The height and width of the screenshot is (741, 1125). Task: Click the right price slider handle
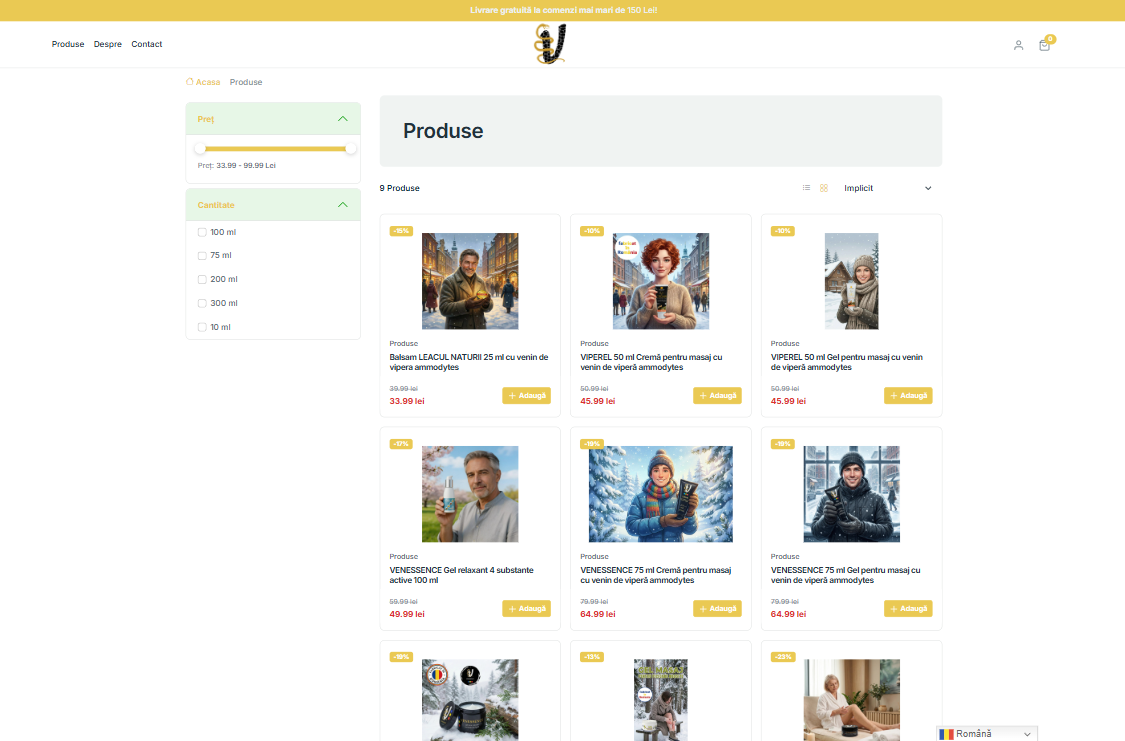(351, 148)
